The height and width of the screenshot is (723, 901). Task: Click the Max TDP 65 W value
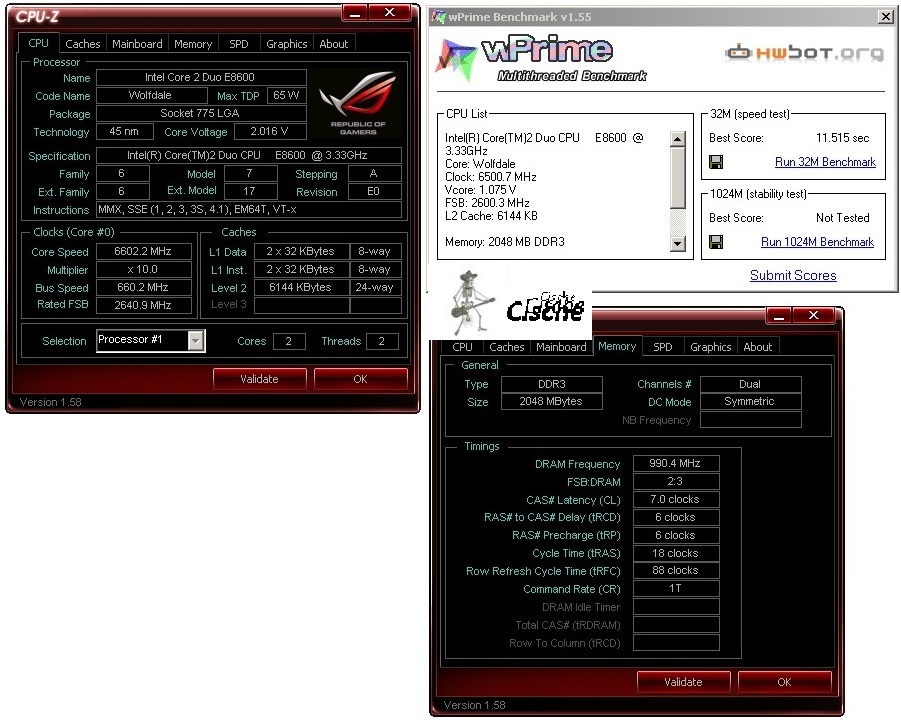point(286,95)
